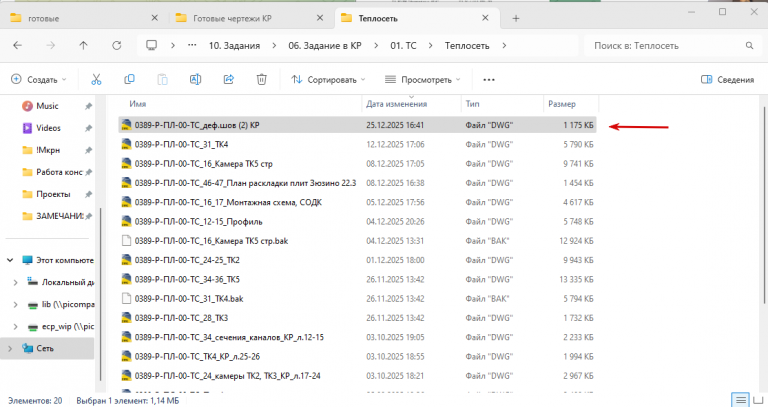
Task: Click the DWG icon of 0389-Р-ПЛ-00-ТС_31_ТК4
Action: coord(126,144)
